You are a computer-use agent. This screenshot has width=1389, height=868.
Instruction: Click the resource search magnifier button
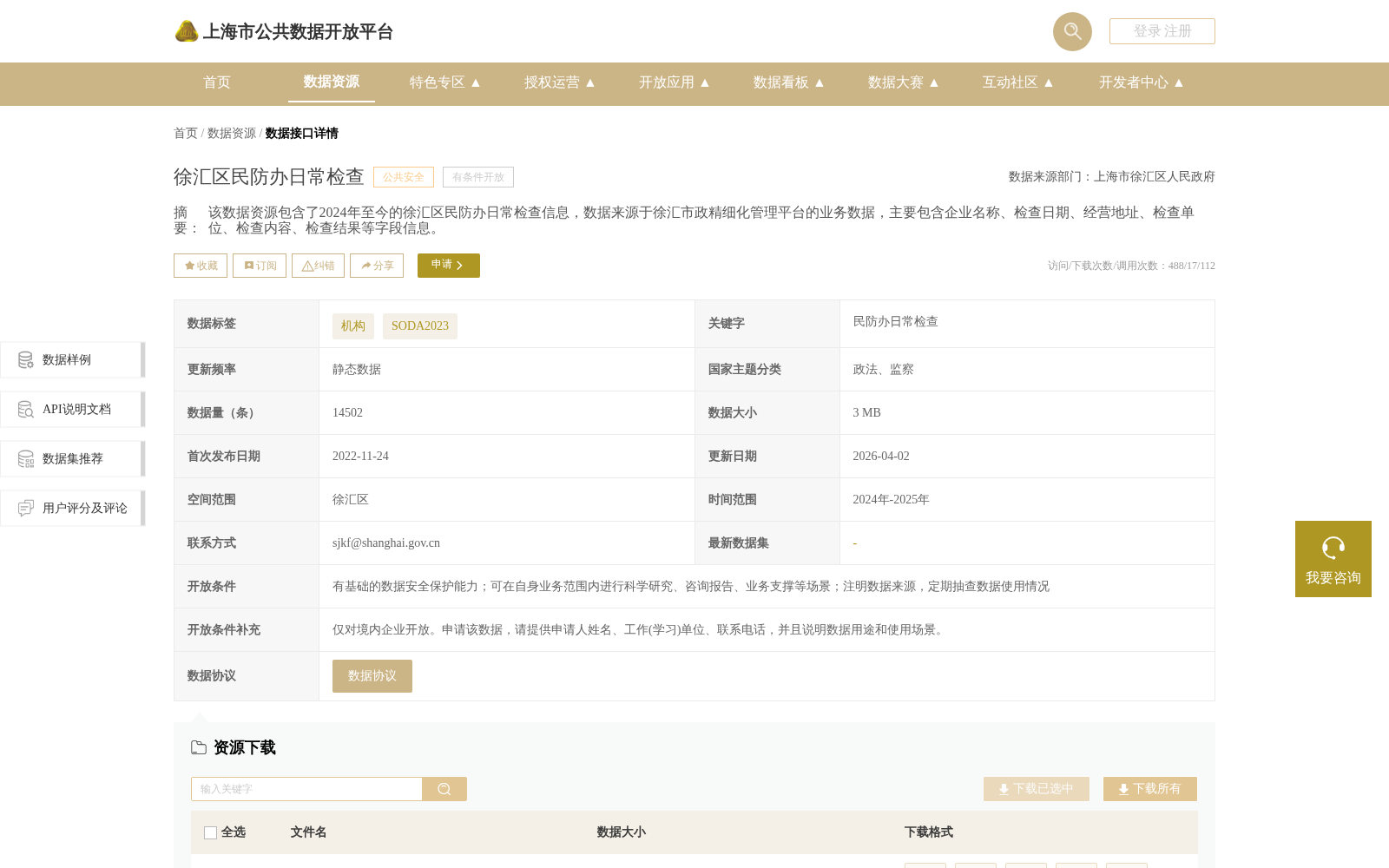(444, 789)
